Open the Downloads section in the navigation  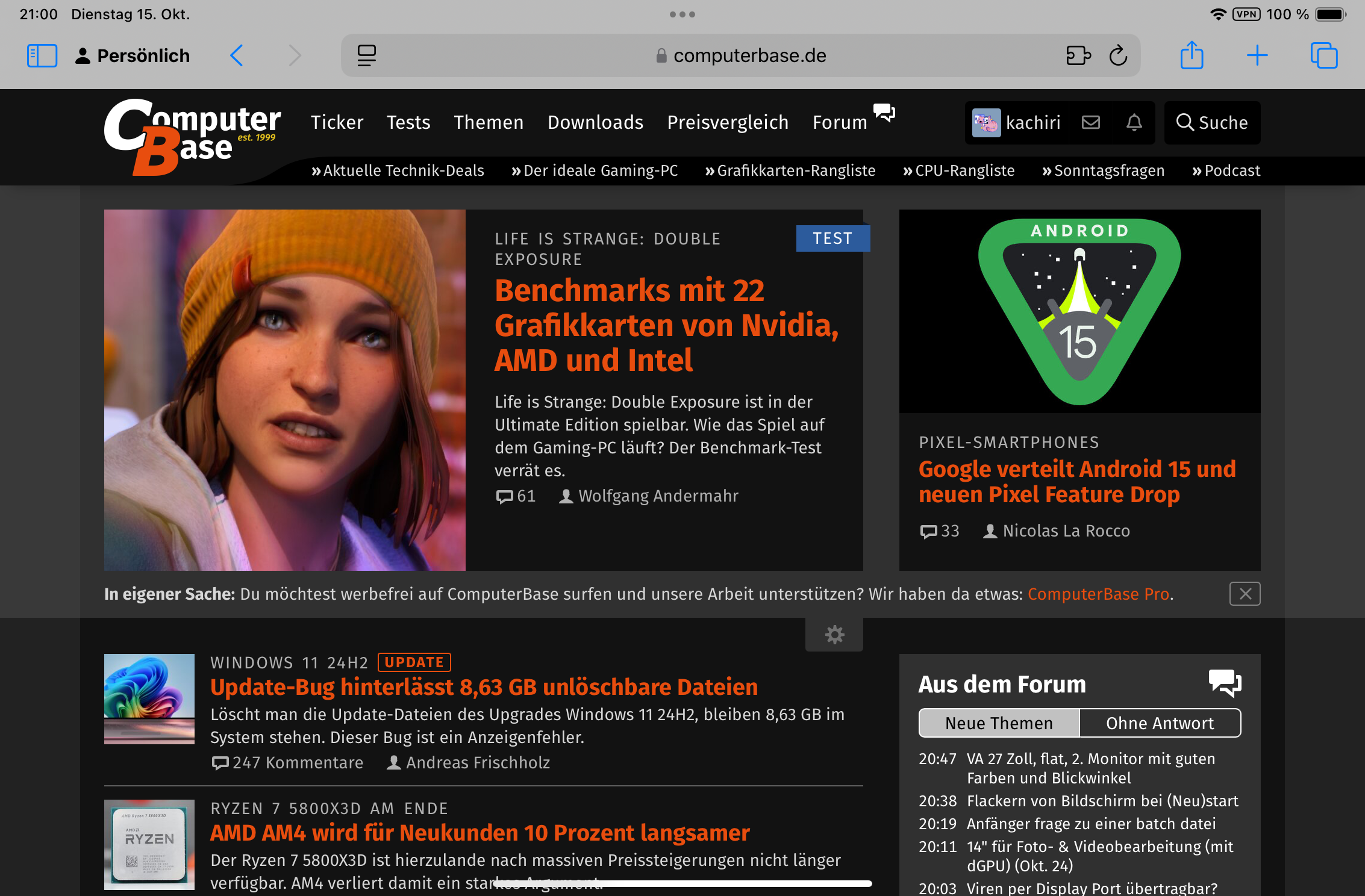coord(595,122)
